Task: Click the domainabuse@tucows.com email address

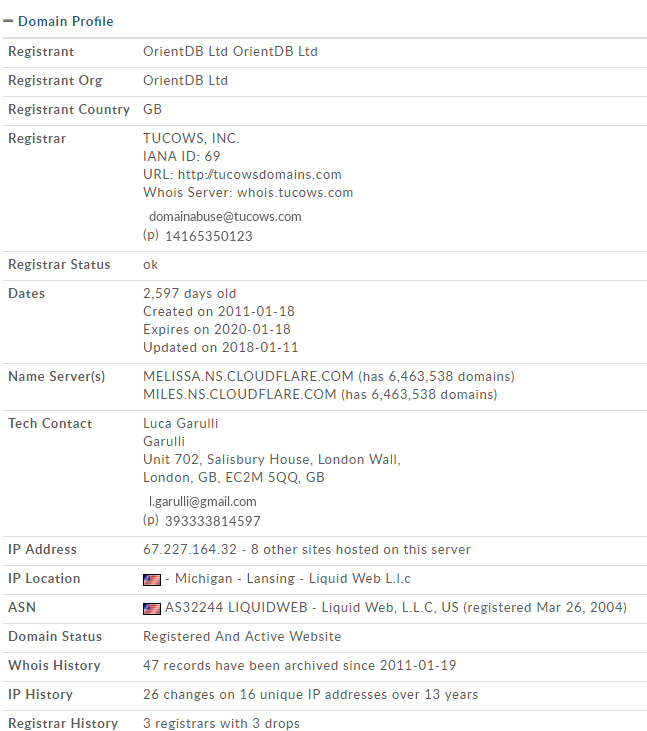Action: (225, 216)
